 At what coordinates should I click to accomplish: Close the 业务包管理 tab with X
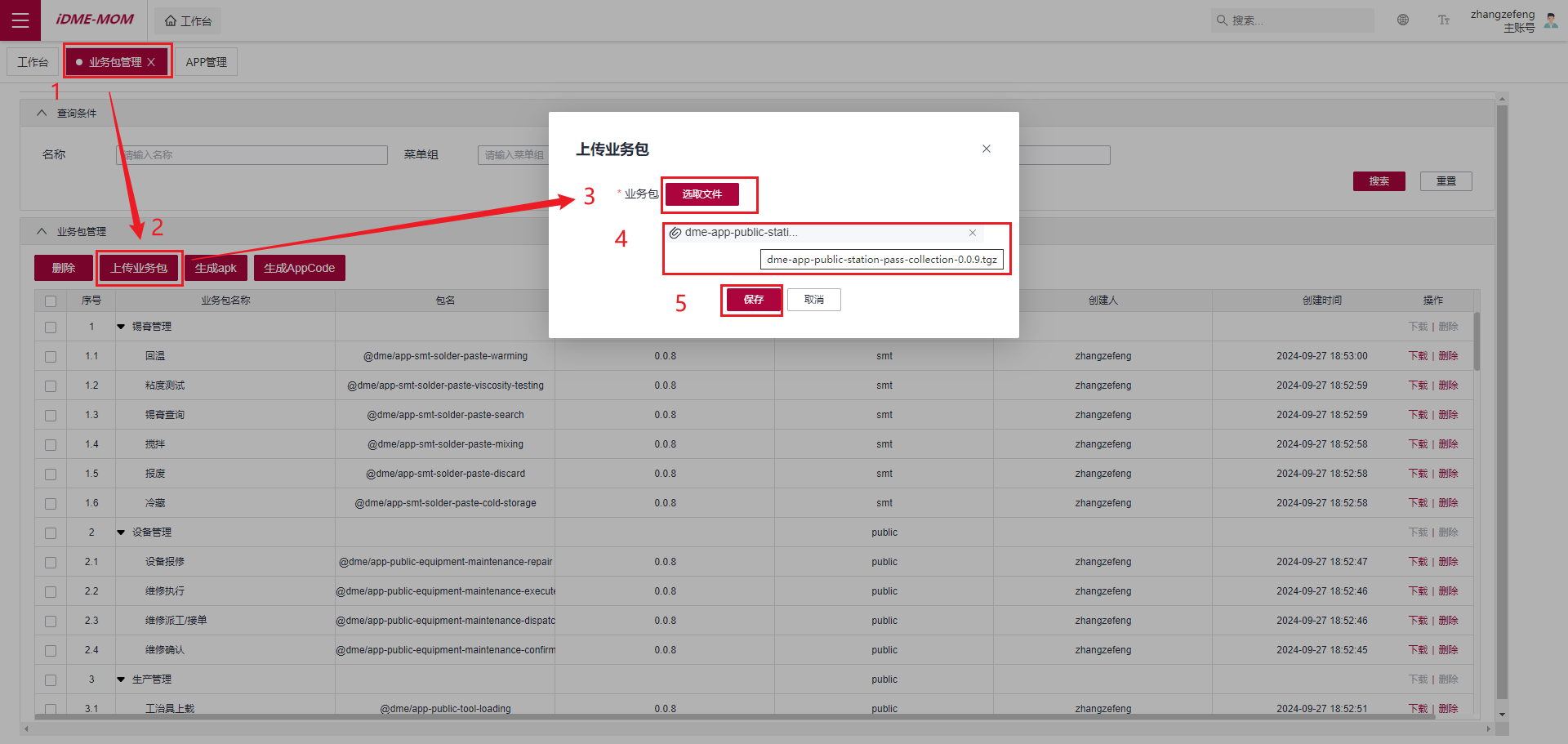tap(151, 62)
